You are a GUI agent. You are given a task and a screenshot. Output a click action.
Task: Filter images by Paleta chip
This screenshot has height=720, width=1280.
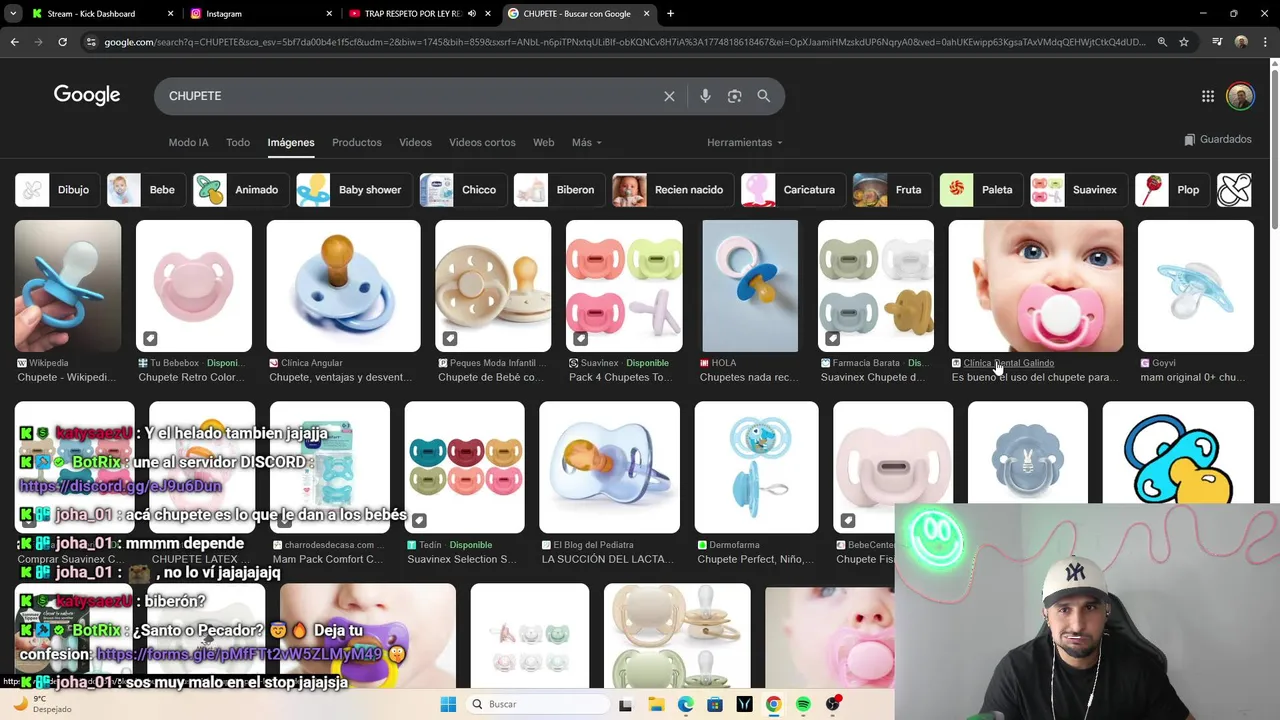pyautogui.click(x=981, y=190)
